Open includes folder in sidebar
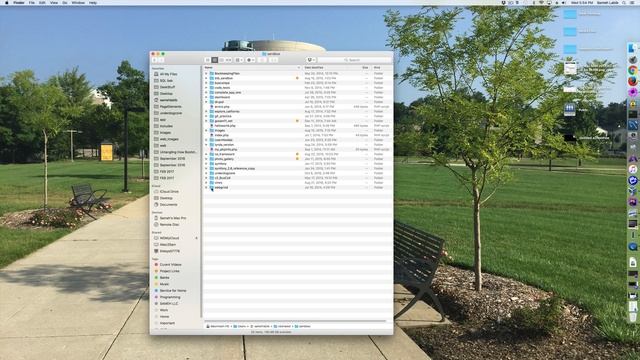 163,126
